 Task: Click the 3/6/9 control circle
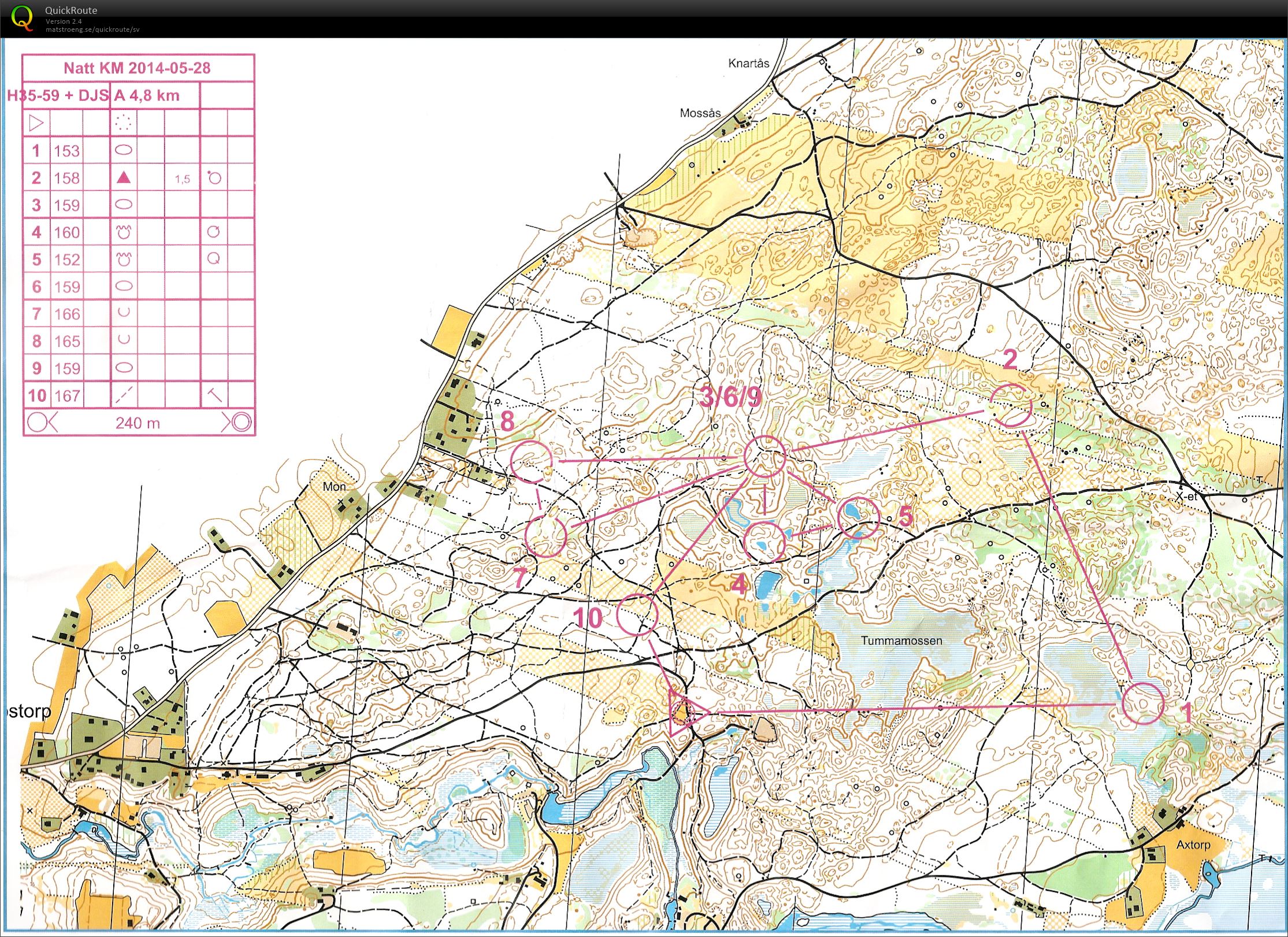[x=765, y=456]
